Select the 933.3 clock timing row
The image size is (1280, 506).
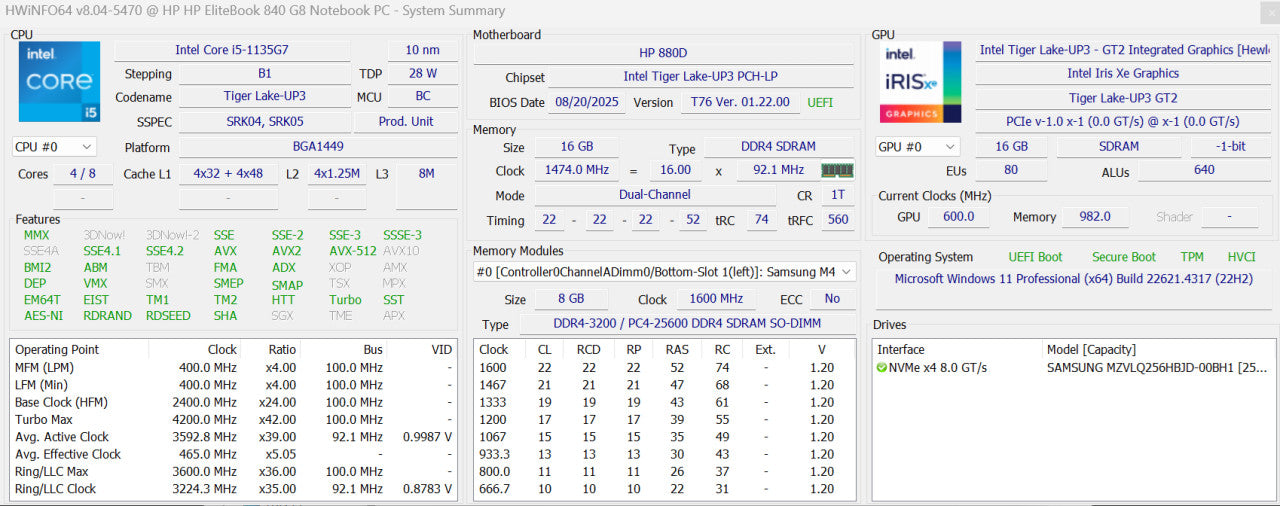664,454
